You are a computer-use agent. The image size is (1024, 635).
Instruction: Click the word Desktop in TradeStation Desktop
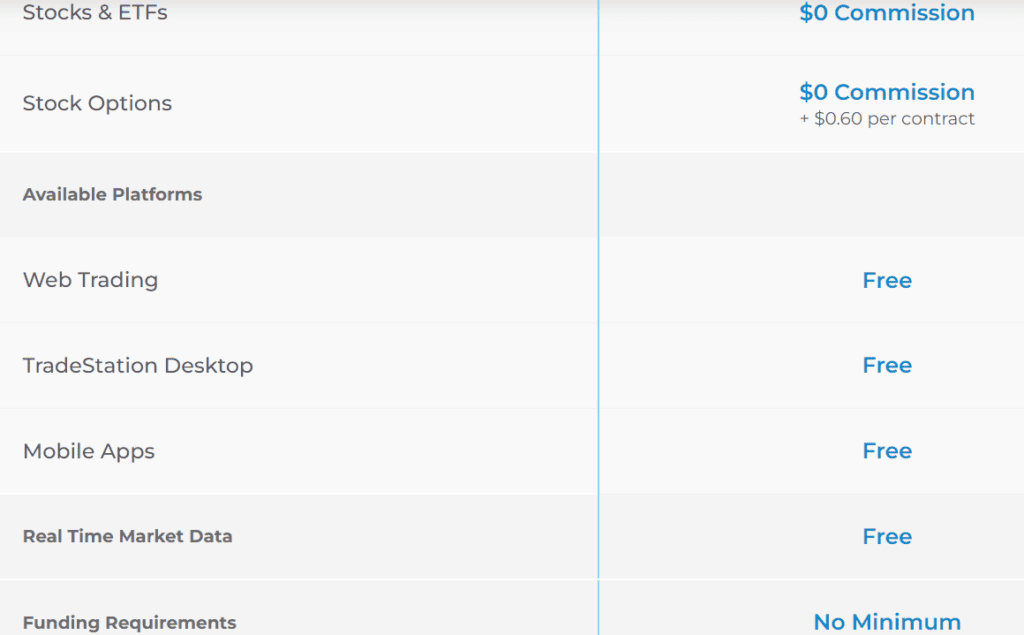208,366
